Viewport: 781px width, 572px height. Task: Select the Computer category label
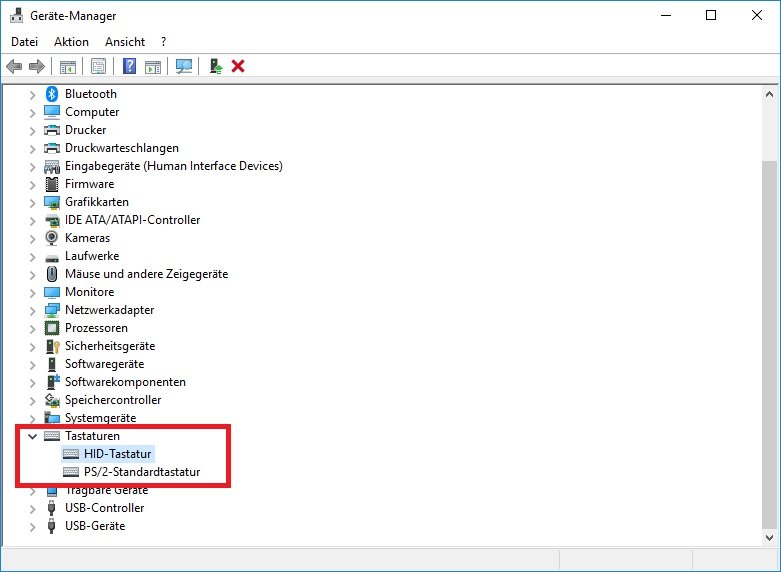tap(92, 112)
